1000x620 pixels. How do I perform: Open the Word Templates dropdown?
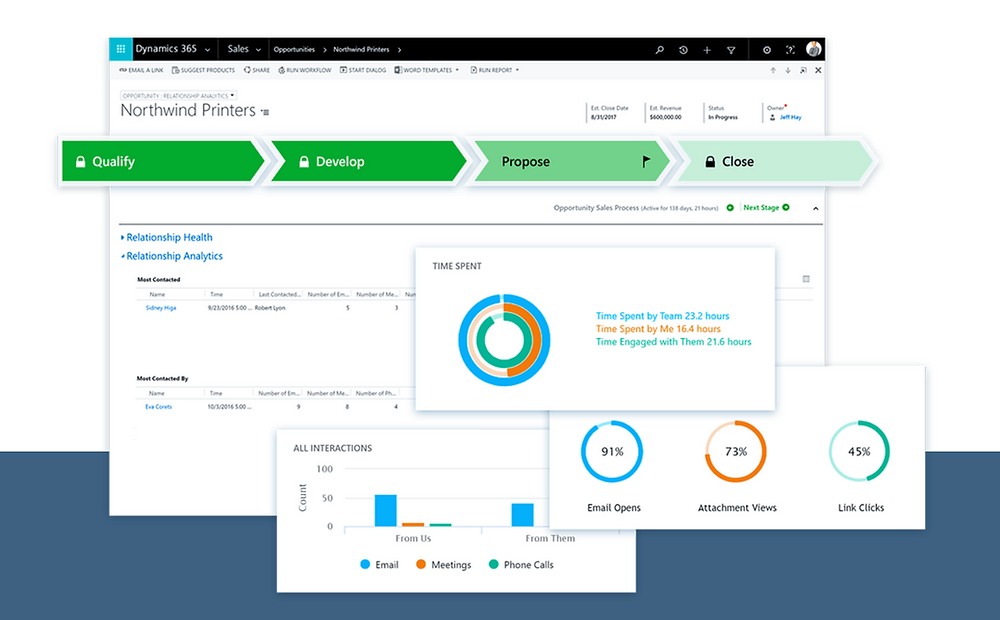point(427,70)
